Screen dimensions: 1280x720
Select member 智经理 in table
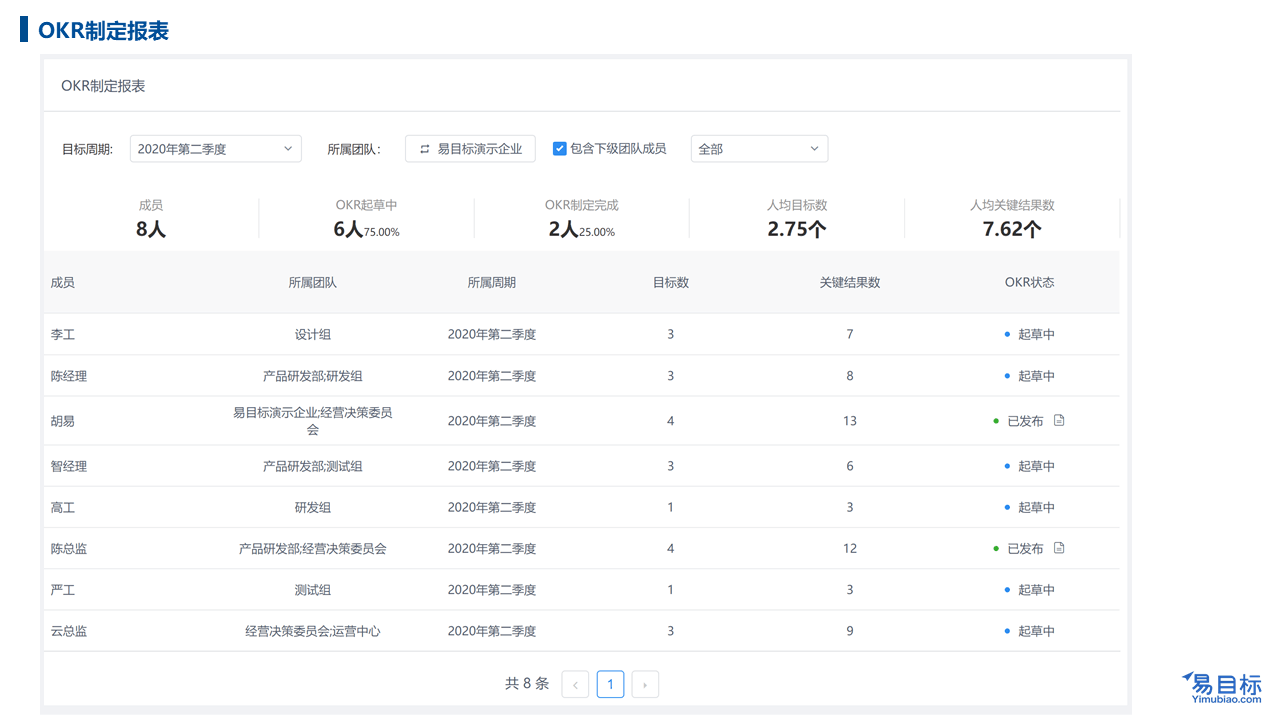[69, 466]
